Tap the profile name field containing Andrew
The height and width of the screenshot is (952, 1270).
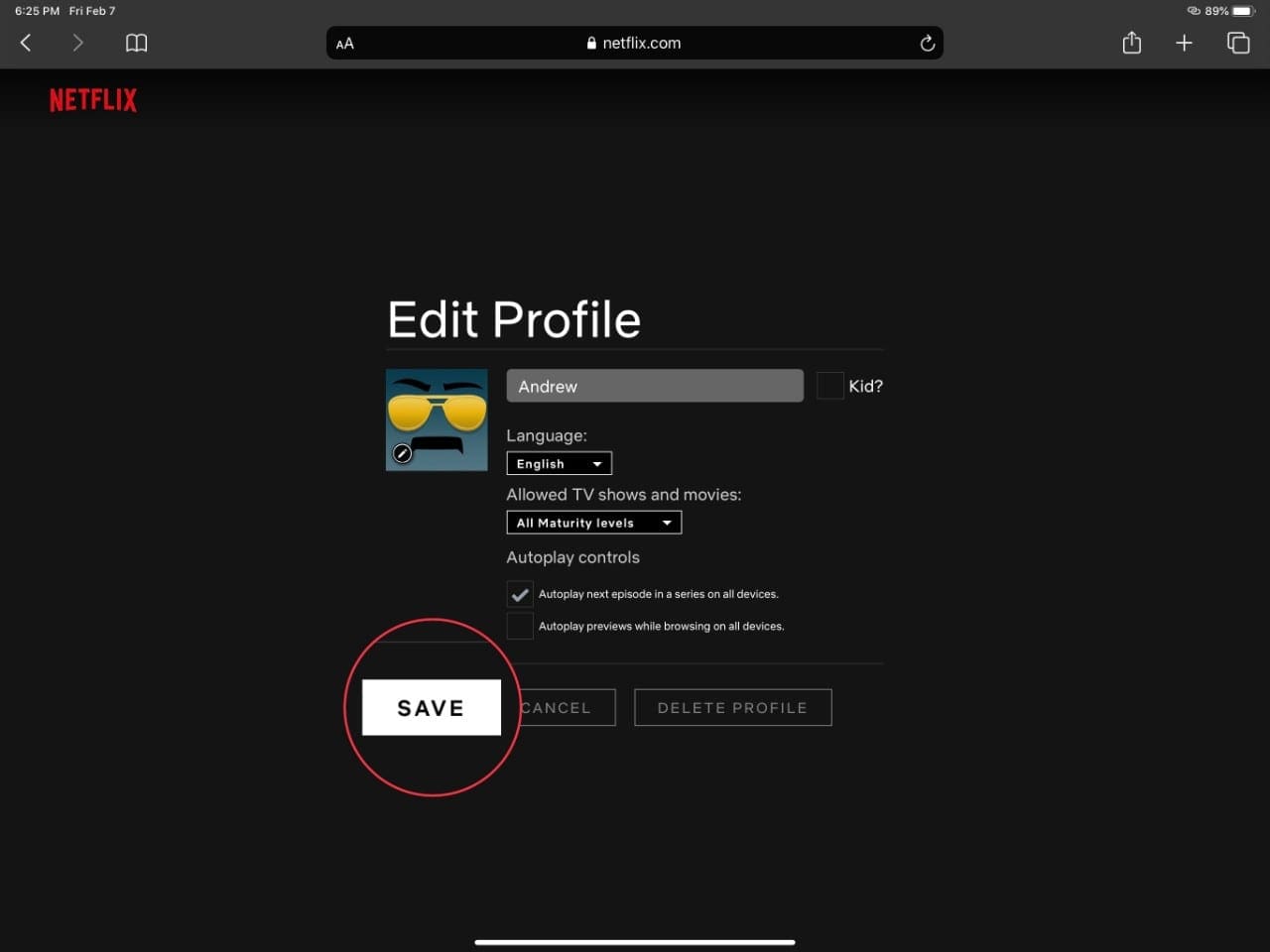tap(655, 386)
